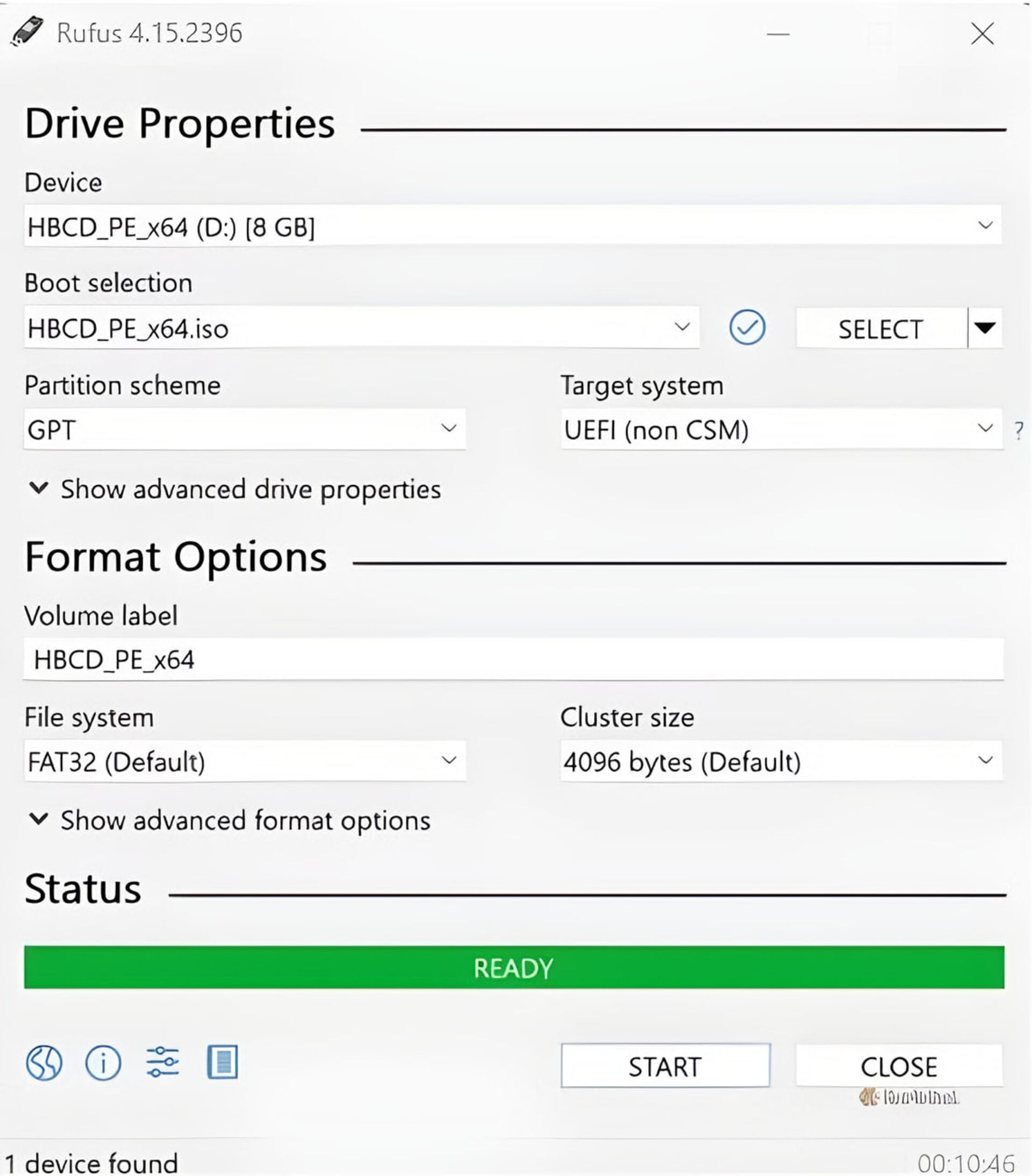Click the ISO checksum checkmark icon
This screenshot has width=1032, height=1176.
747,327
